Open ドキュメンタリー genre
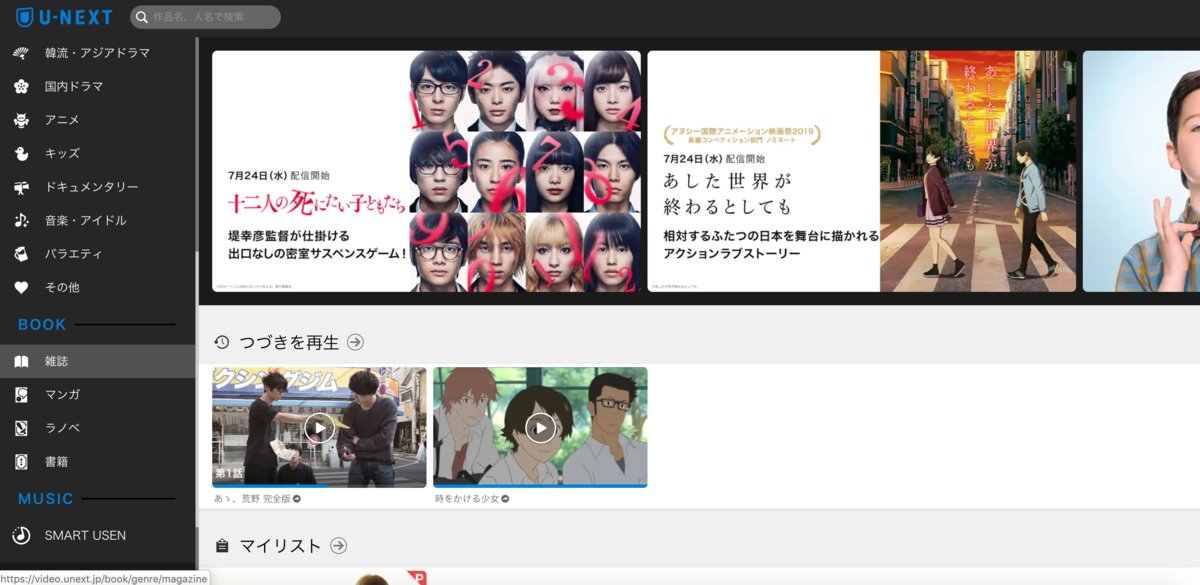1200x585 pixels. coord(98,187)
